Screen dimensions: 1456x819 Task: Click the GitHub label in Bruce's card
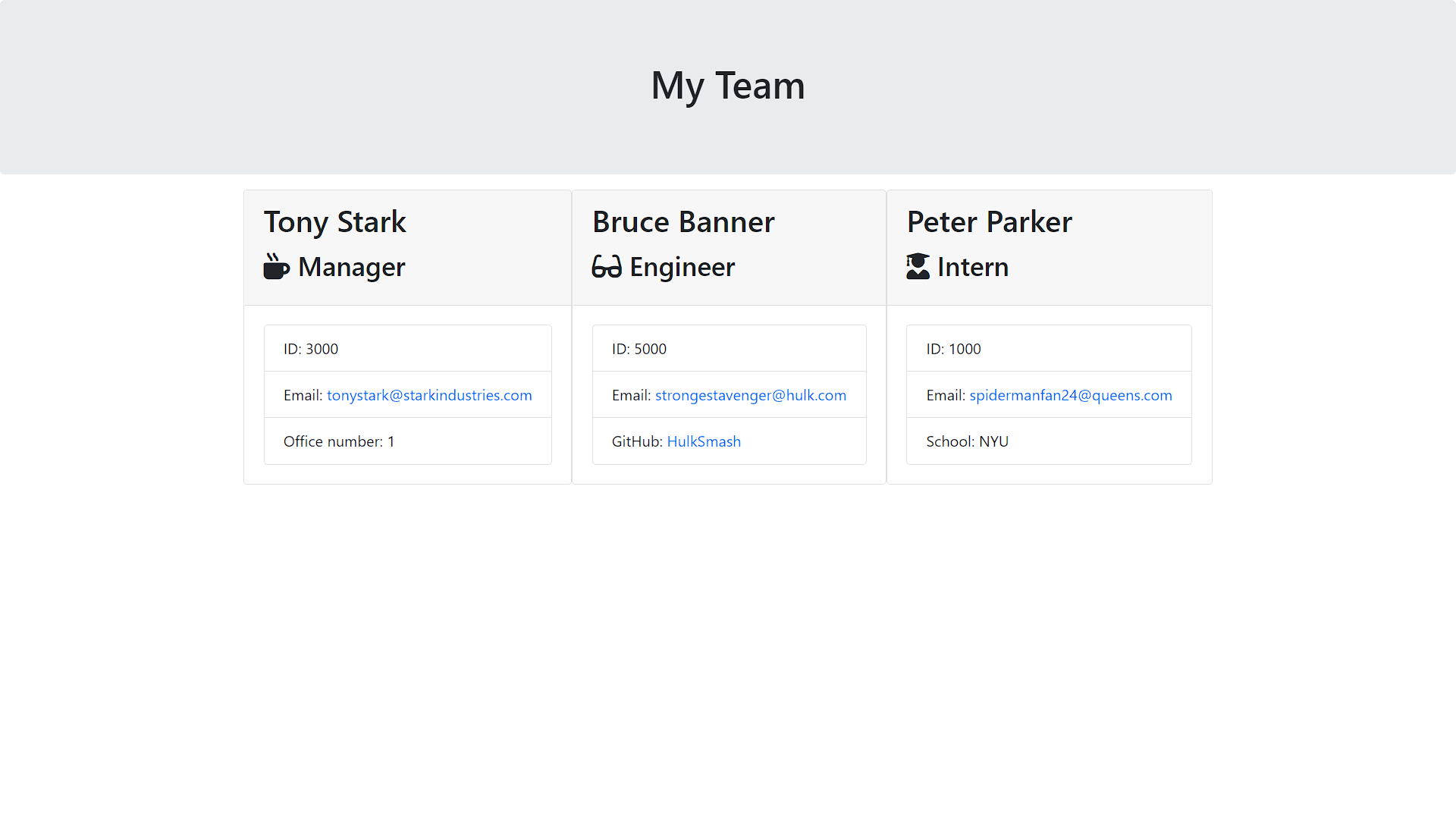coord(636,441)
